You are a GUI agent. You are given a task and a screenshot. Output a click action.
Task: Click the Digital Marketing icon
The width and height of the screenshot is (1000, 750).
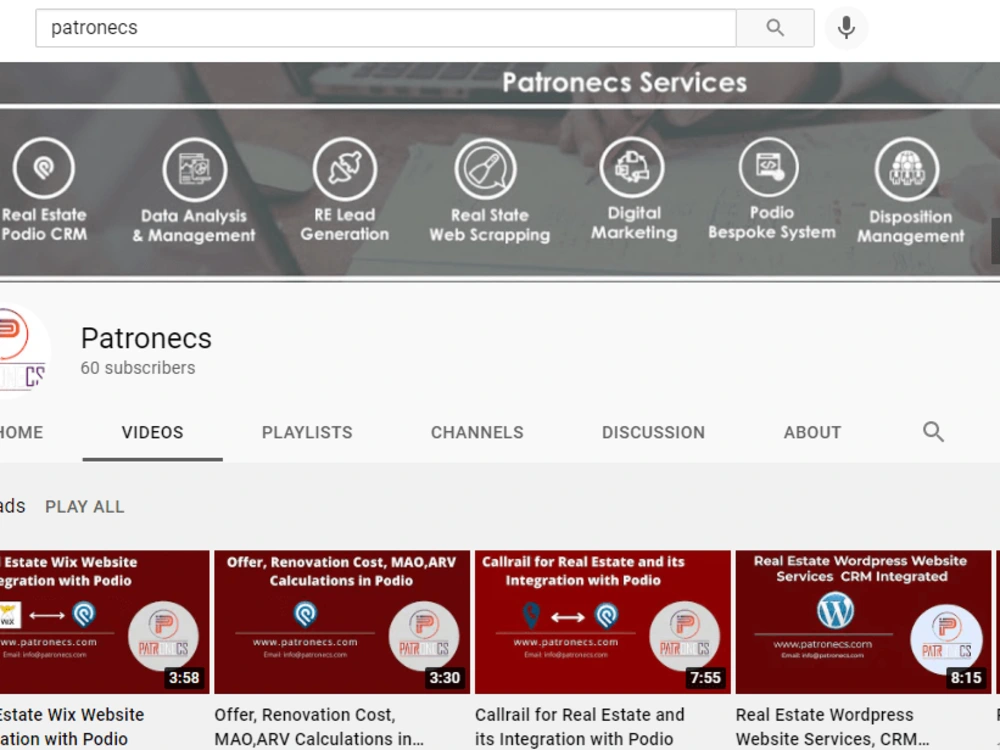pos(632,168)
